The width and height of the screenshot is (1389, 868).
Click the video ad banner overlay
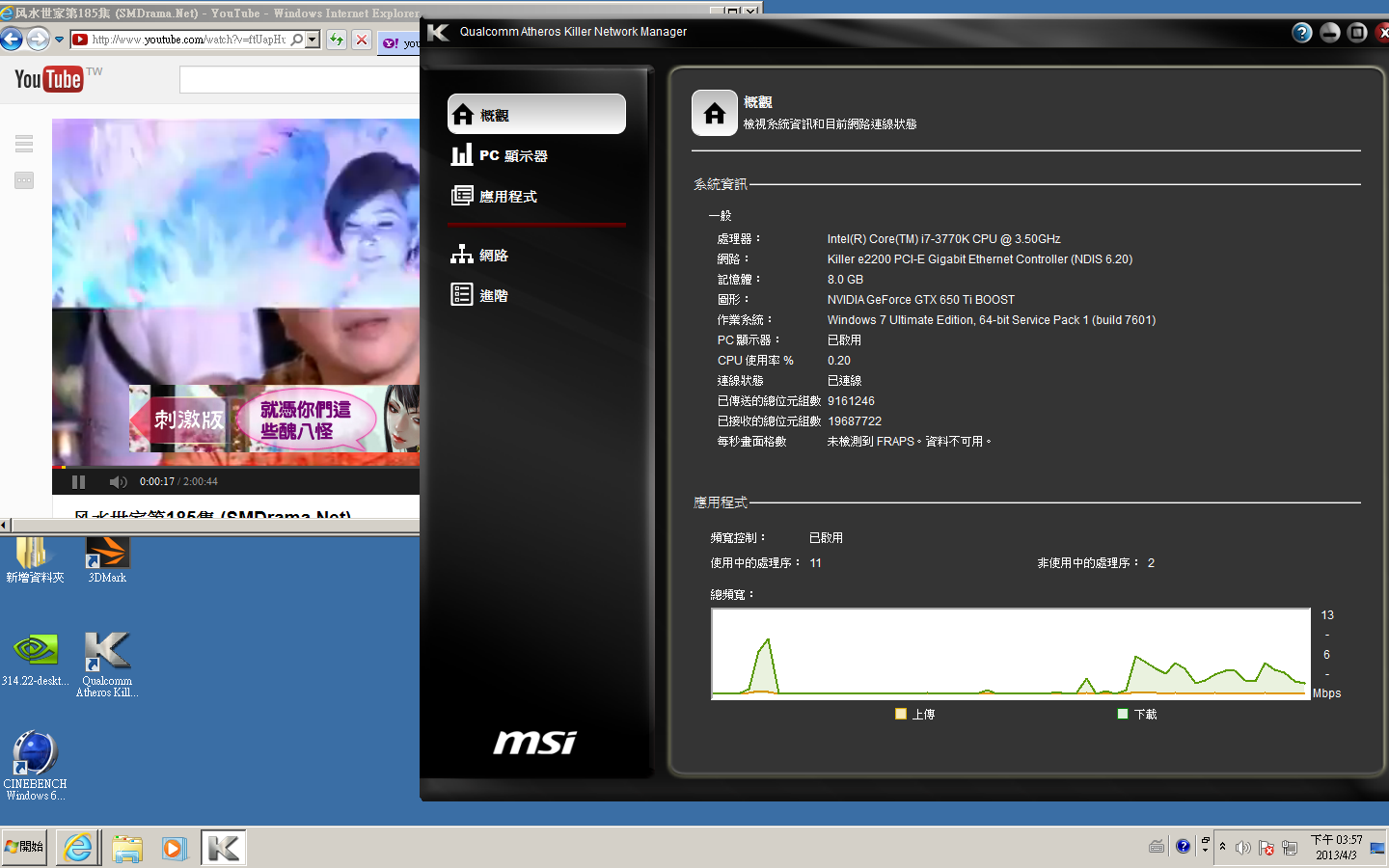tap(274, 419)
